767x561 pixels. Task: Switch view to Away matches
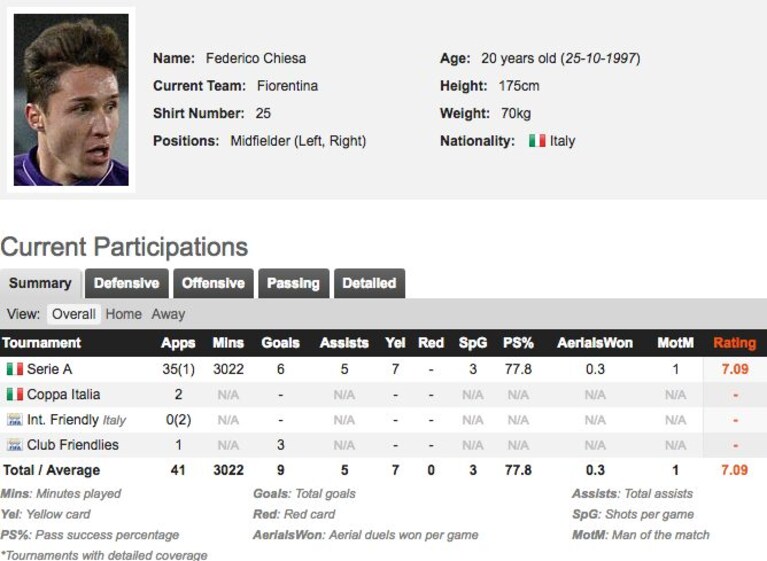point(168,314)
